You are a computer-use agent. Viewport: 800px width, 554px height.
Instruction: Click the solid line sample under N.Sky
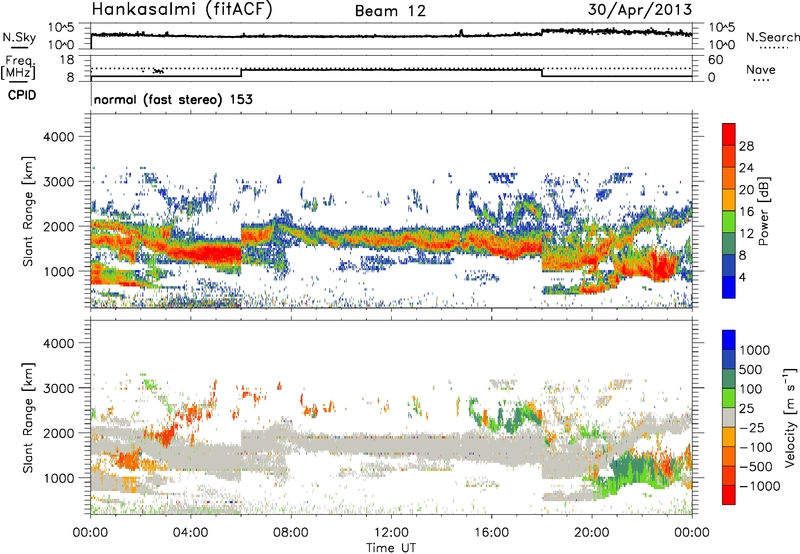[x=19, y=47]
